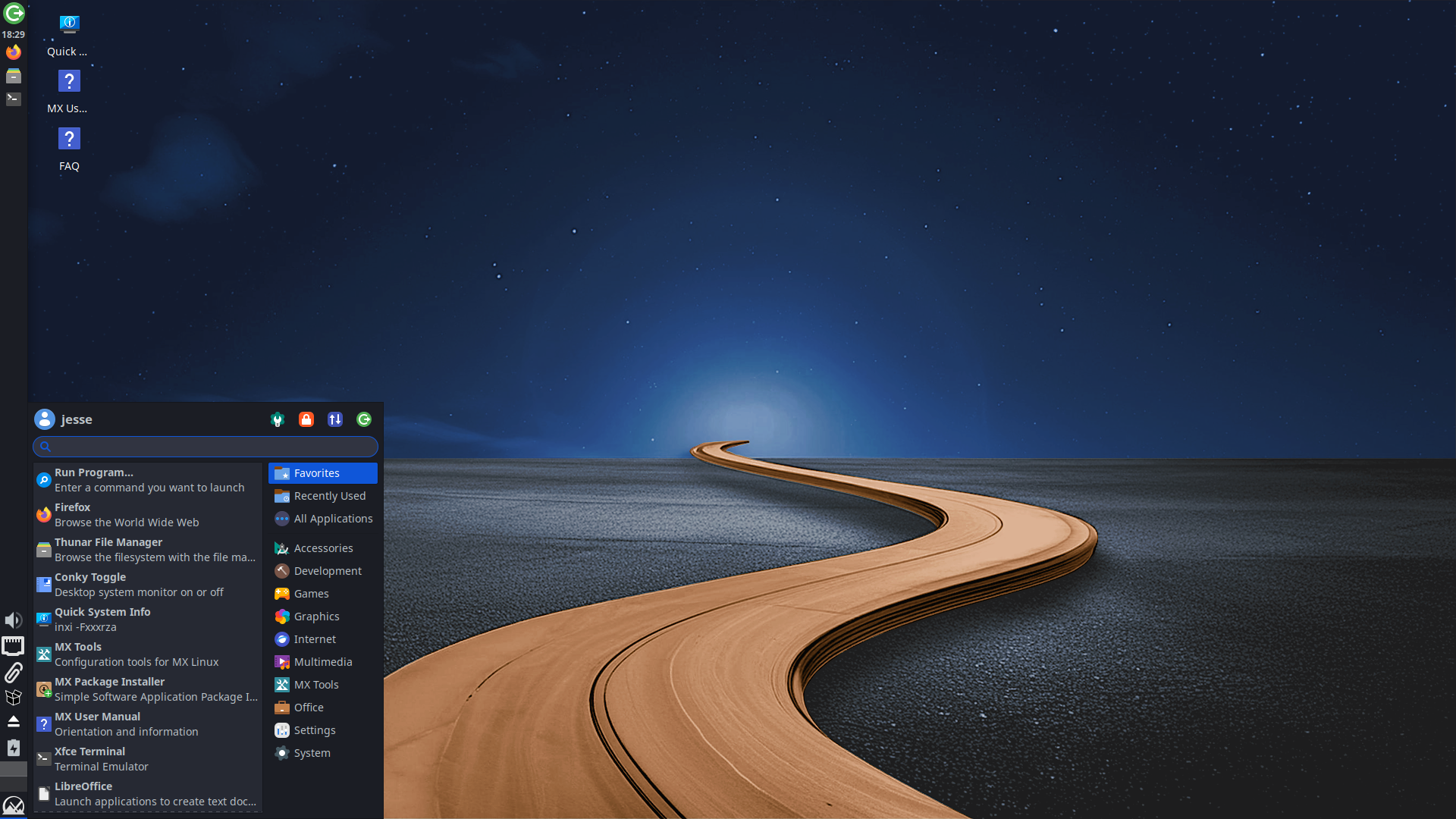
Task: Open the Multimedia category
Action: 323,662
